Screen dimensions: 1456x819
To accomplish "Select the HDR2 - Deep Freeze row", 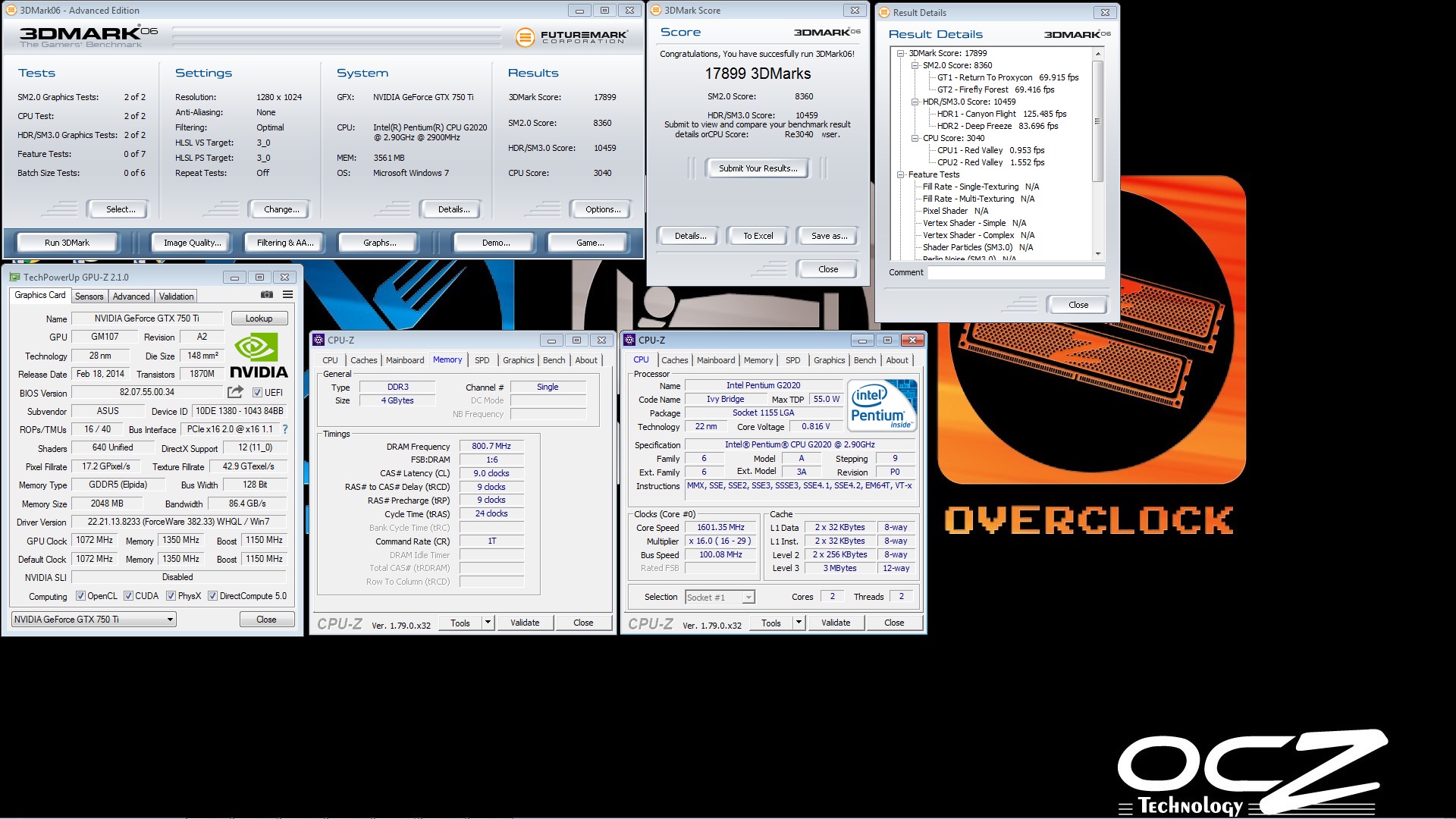I will [x=997, y=126].
